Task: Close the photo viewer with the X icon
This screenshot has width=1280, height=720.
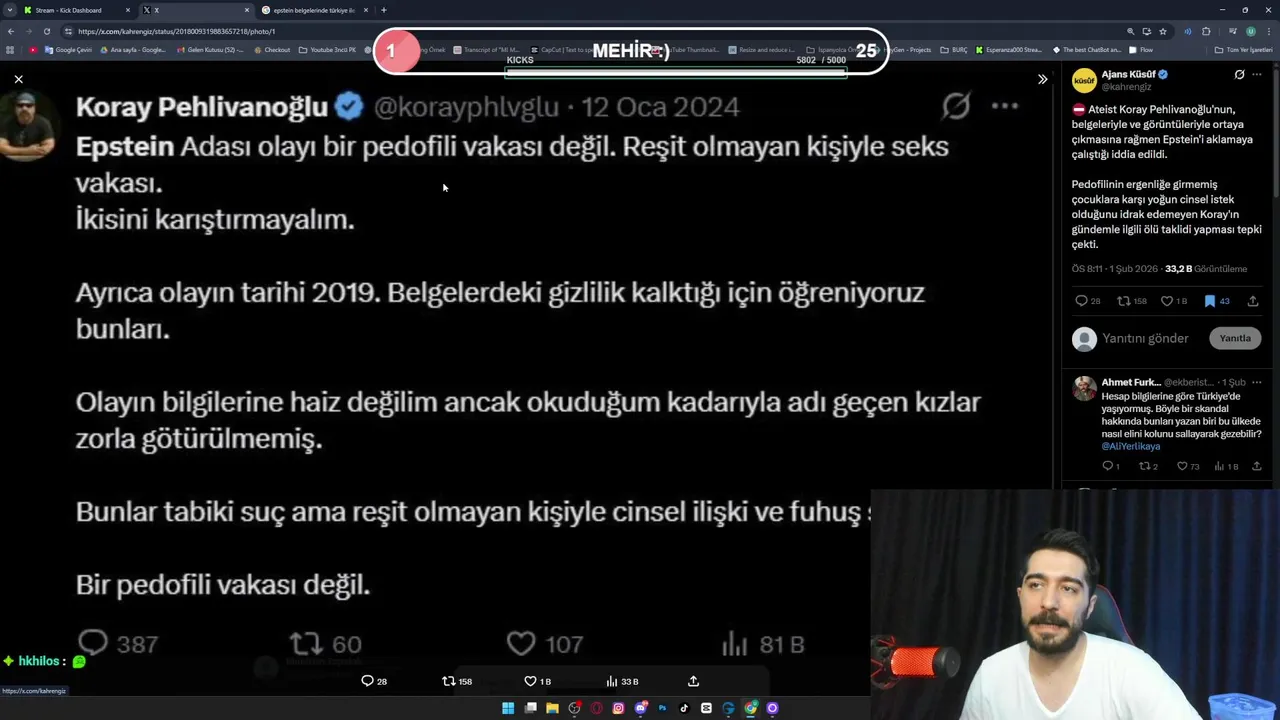Action: point(18,79)
